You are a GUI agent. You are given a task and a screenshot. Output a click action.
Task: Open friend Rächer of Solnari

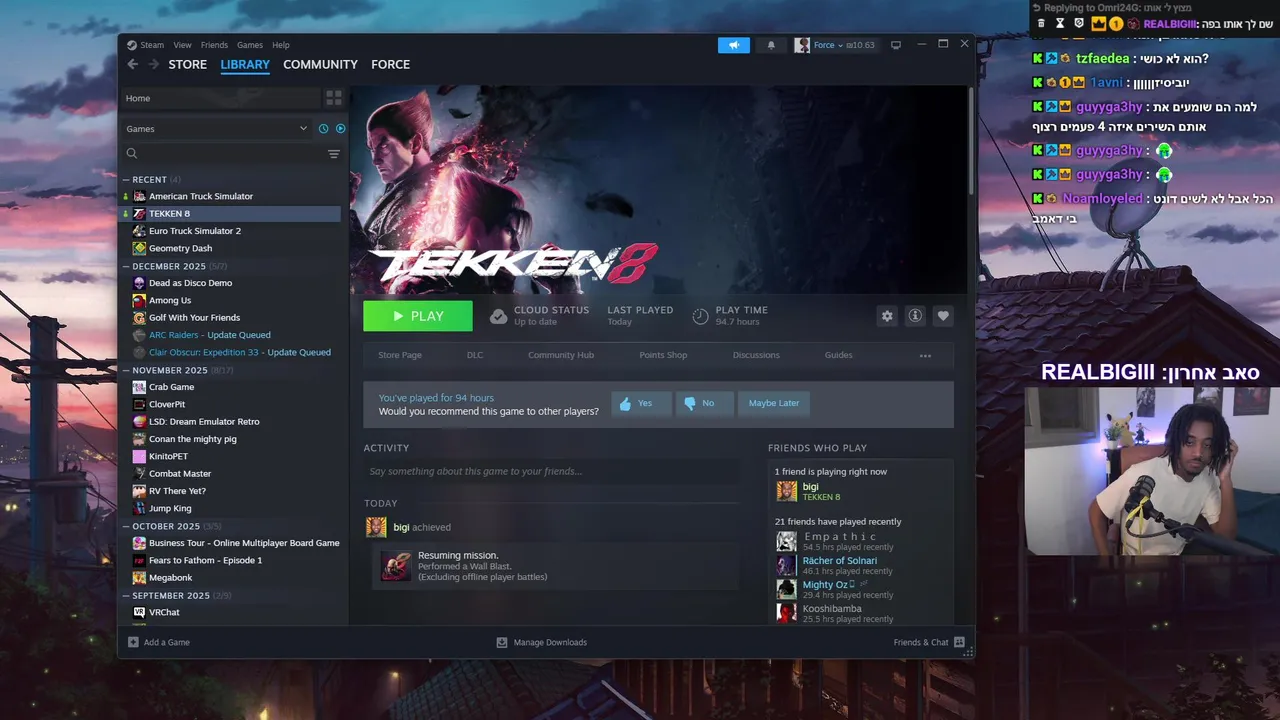840,561
